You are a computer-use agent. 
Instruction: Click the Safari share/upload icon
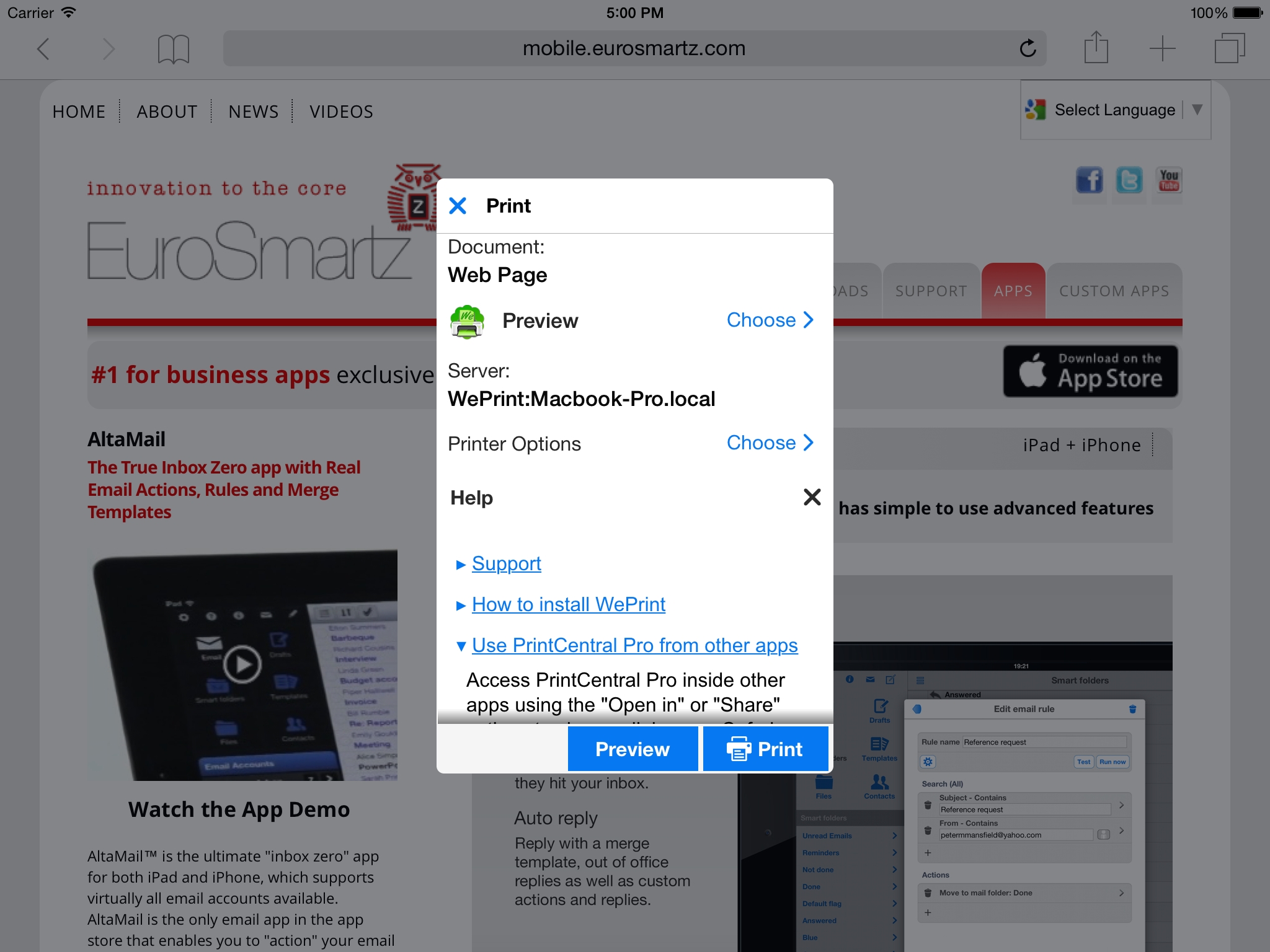coord(1096,47)
